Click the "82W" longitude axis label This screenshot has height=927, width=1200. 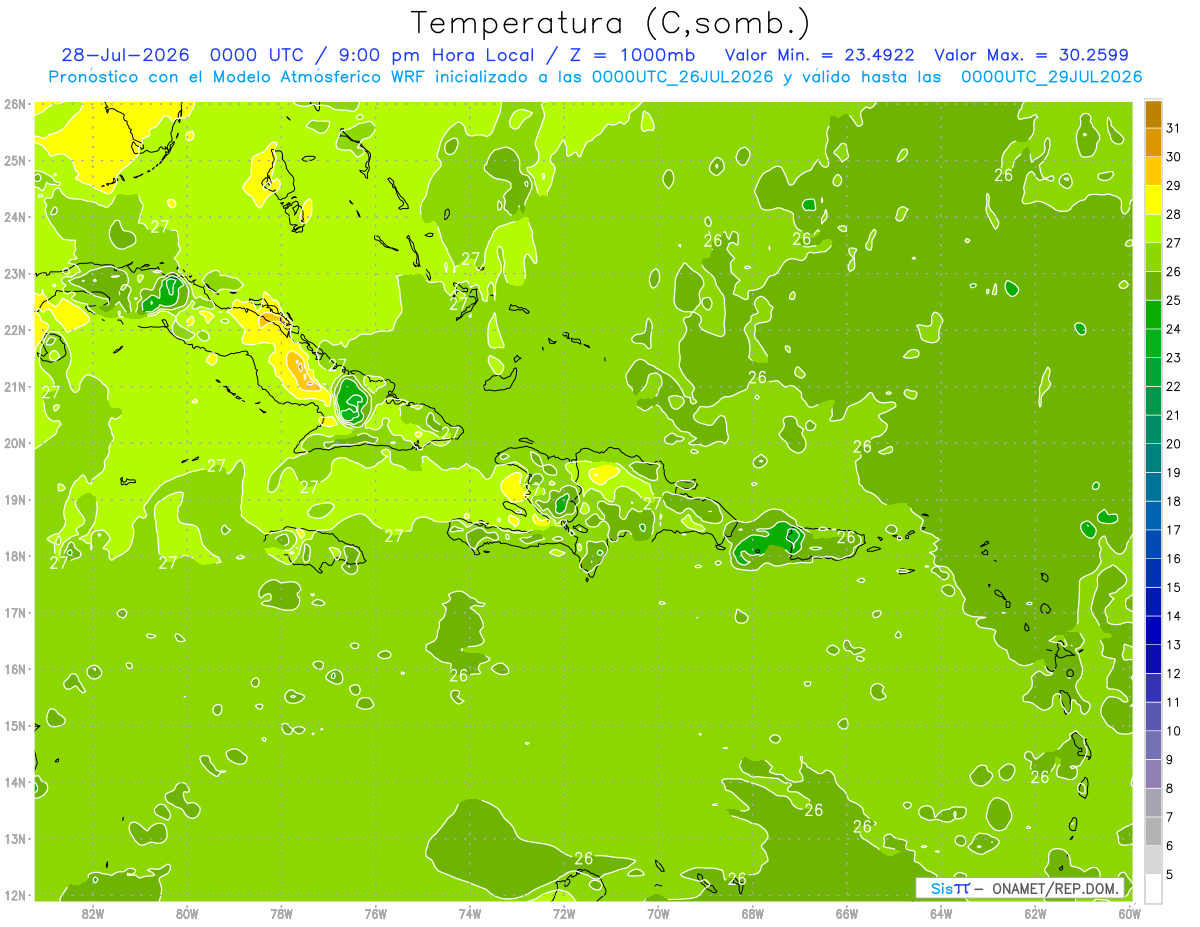[93, 913]
